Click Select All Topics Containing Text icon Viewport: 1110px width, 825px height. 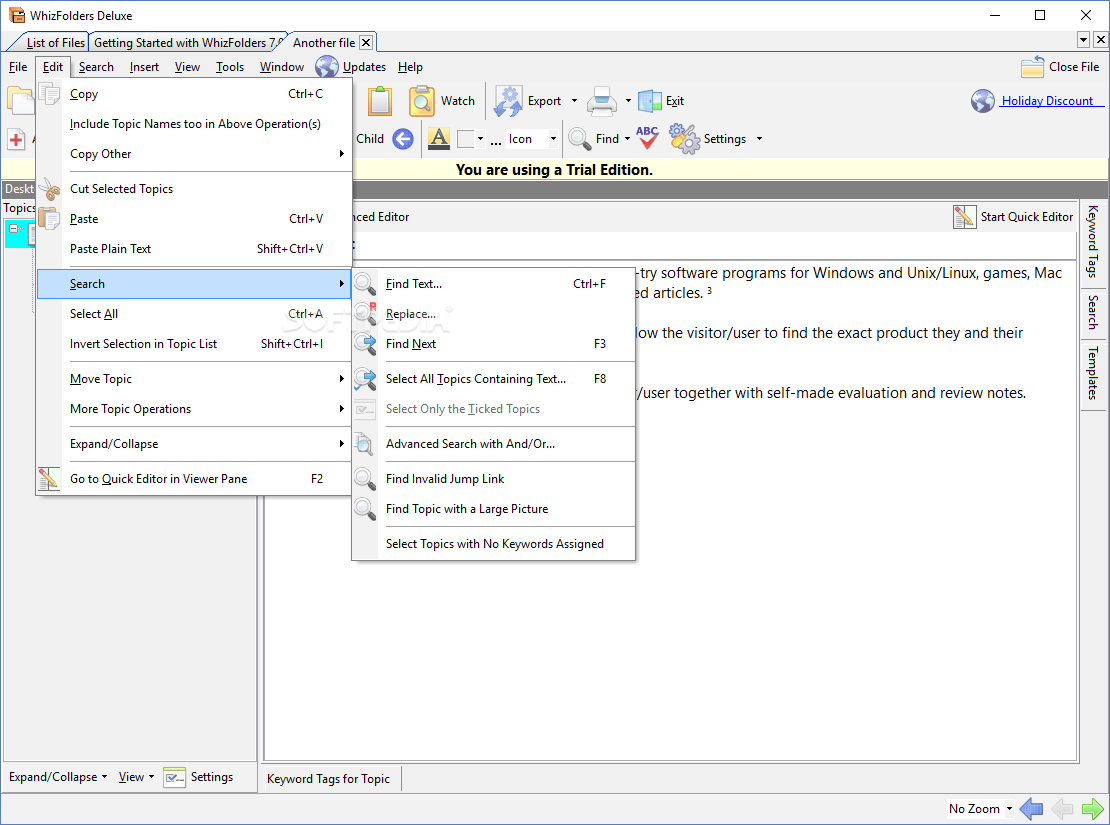(x=365, y=379)
